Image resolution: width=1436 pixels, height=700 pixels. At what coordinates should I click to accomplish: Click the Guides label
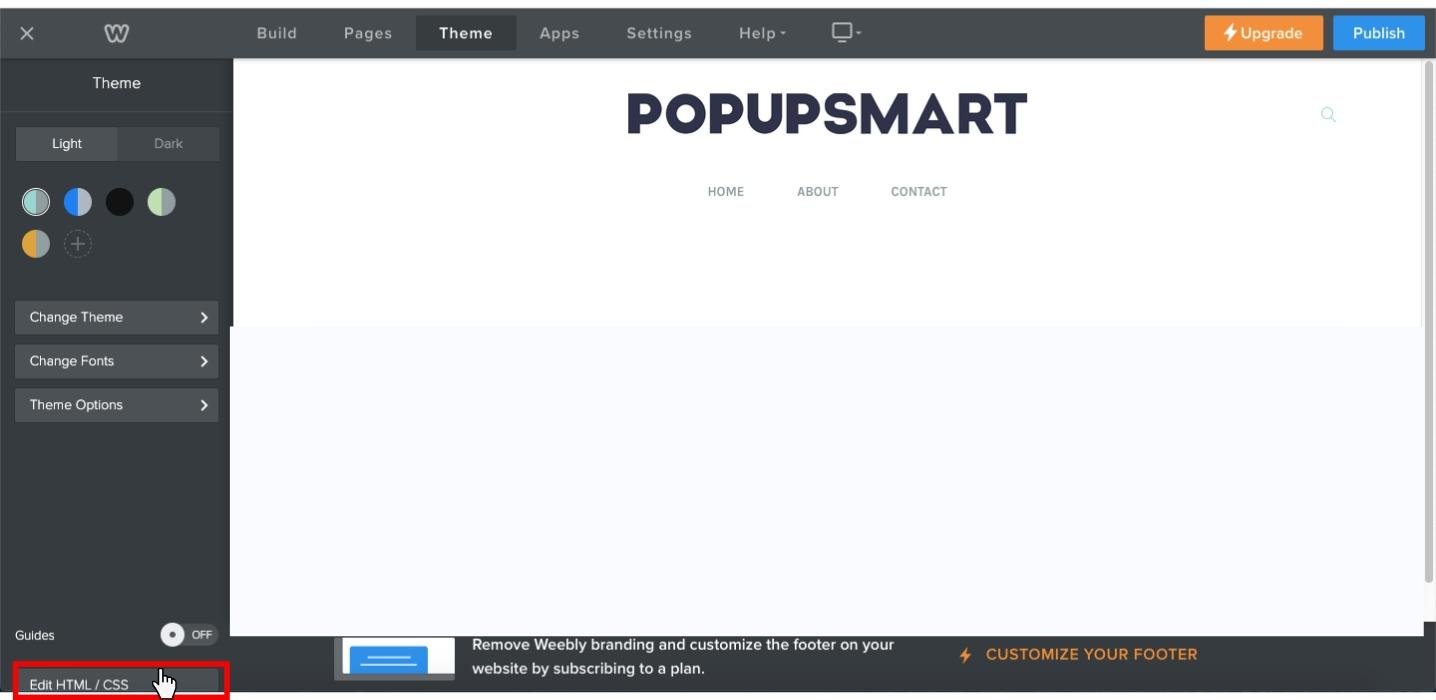coord(35,636)
